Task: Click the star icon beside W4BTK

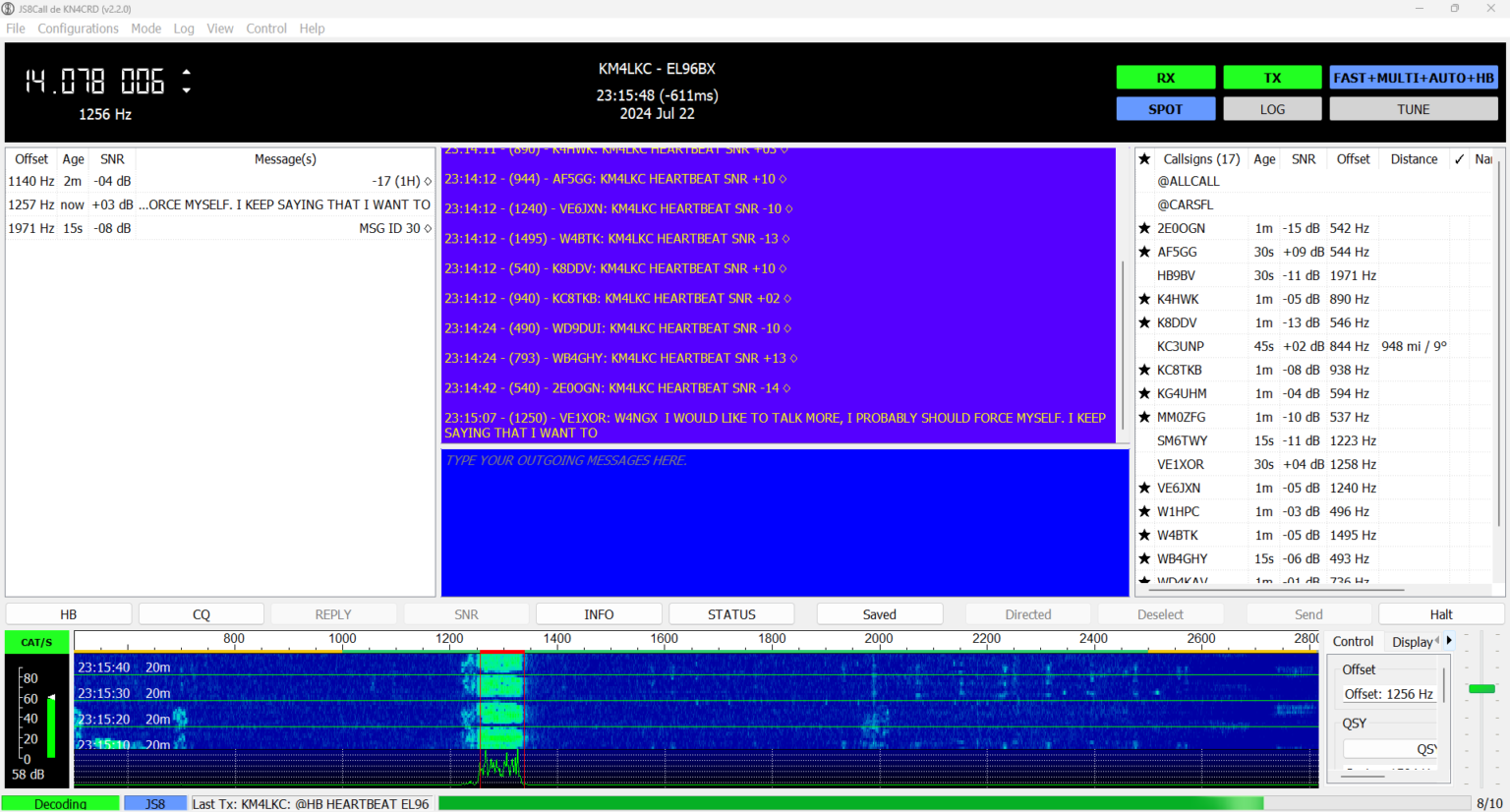Action: (x=1144, y=535)
